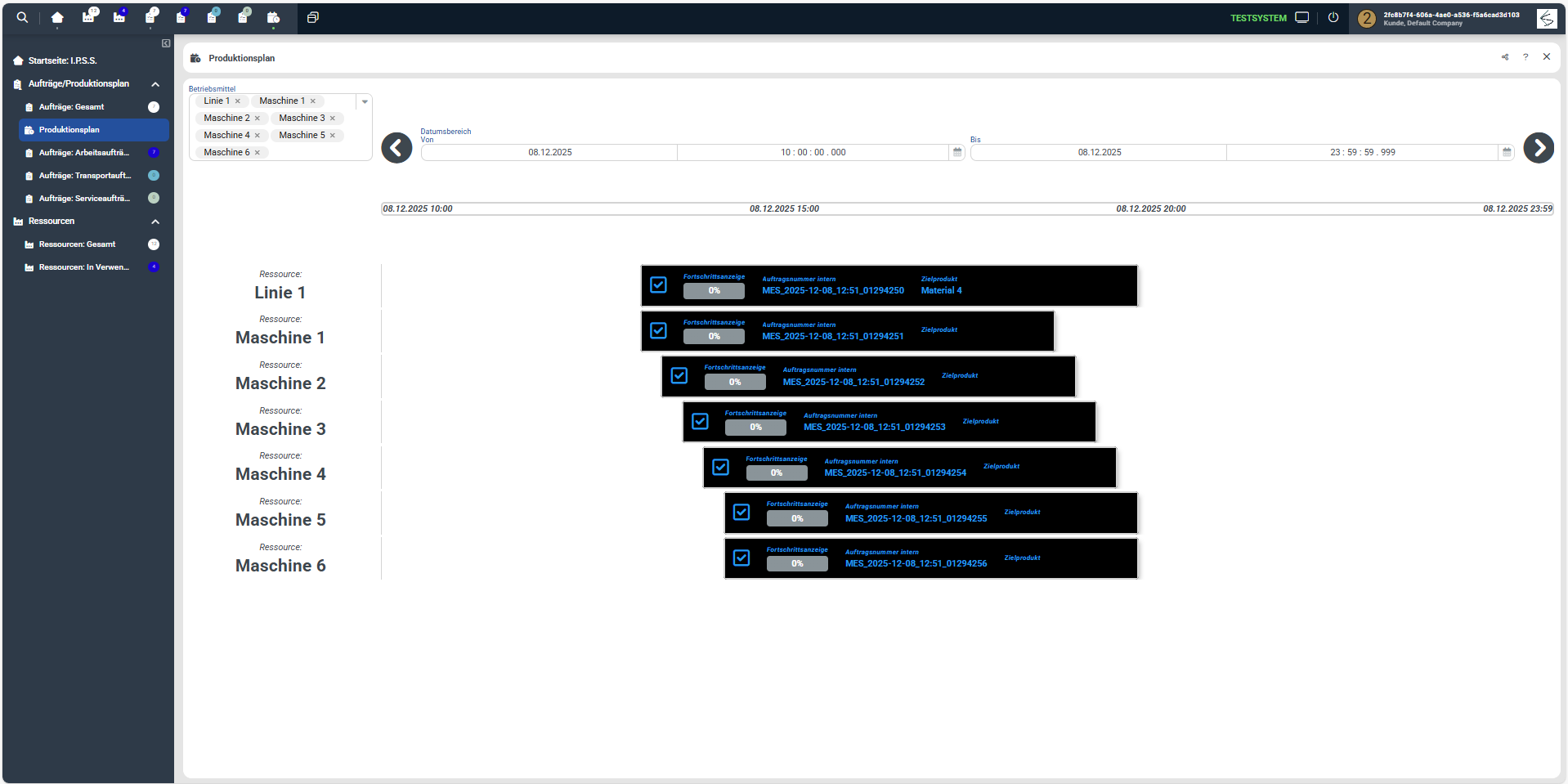Toggle checkbox on the Linie 1 order

point(658,285)
